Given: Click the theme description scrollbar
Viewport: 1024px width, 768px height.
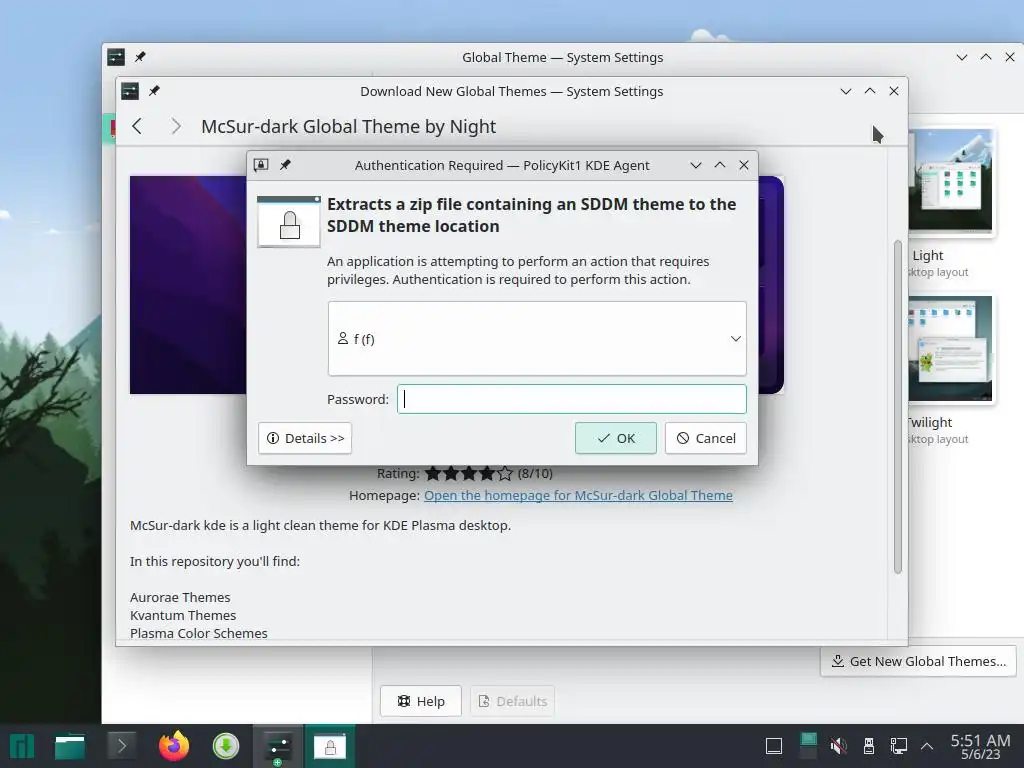Looking at the screenshot, I should point(898,408).
